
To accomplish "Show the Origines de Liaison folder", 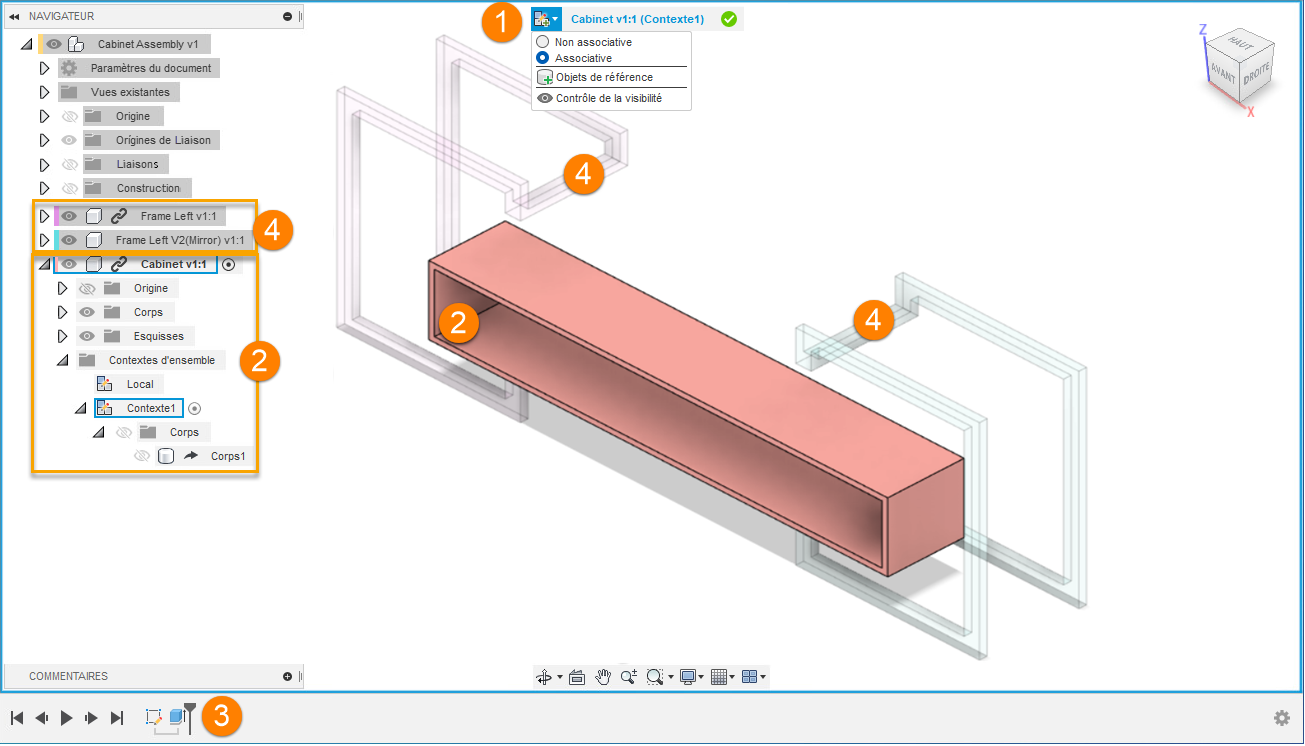I will click(70, 140).
